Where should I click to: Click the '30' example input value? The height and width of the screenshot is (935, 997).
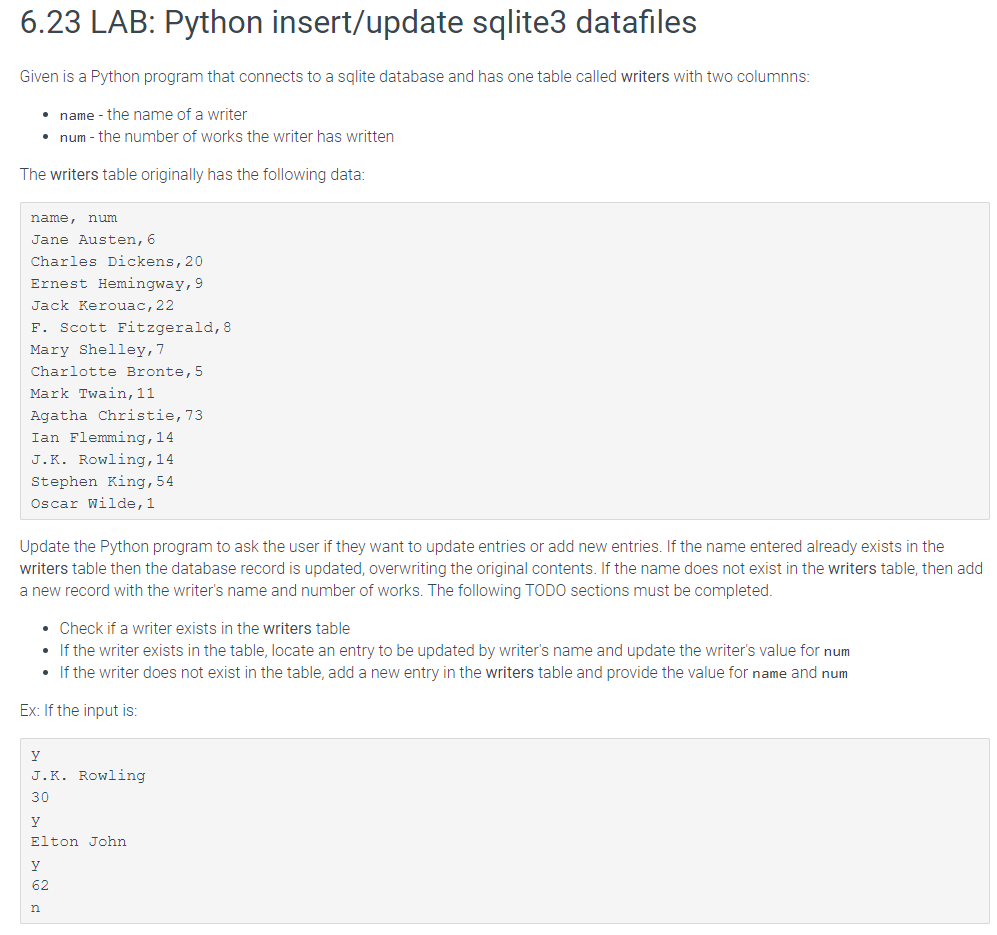pyautogui.click(x=40, y=798)
